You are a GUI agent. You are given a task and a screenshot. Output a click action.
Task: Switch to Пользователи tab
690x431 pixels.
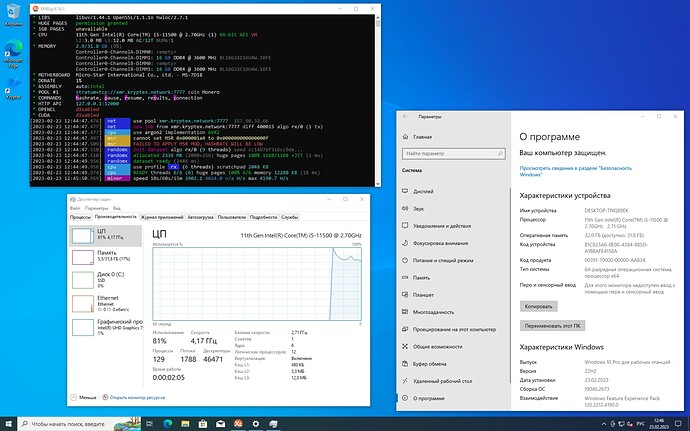[x=232, y=217]
